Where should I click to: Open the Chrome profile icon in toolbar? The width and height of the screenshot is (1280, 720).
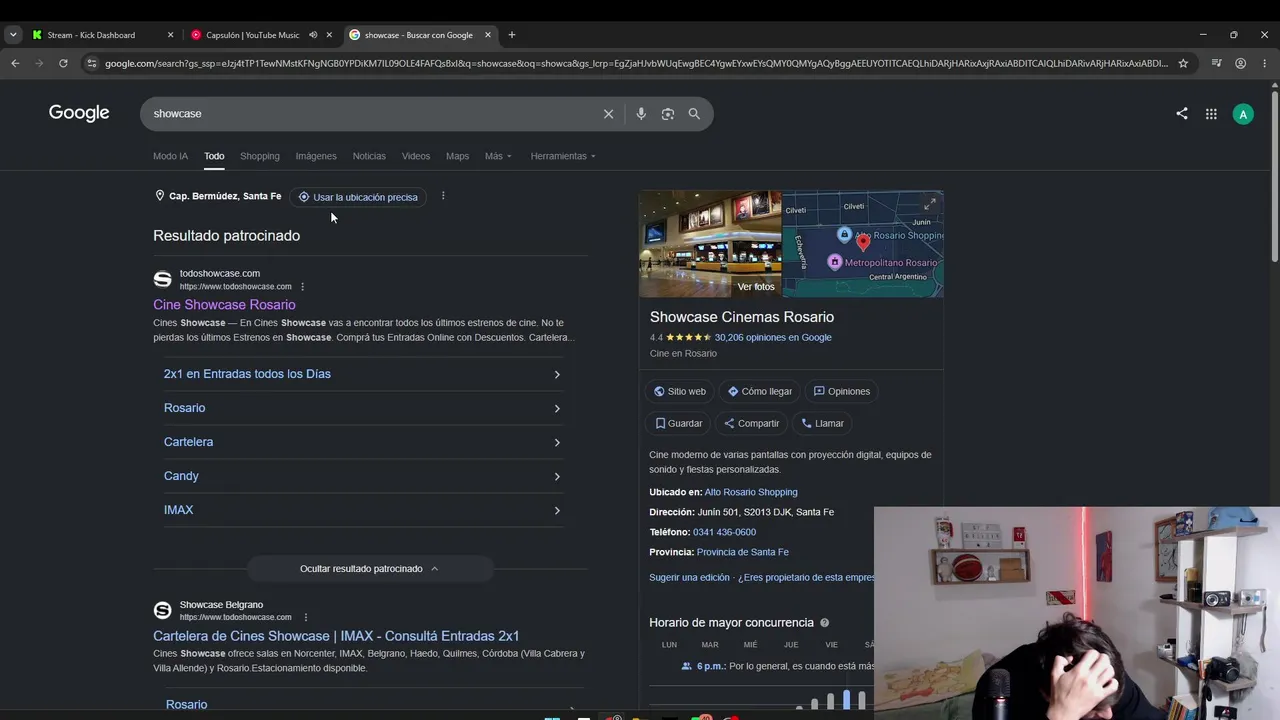(x=1241, y=63)
